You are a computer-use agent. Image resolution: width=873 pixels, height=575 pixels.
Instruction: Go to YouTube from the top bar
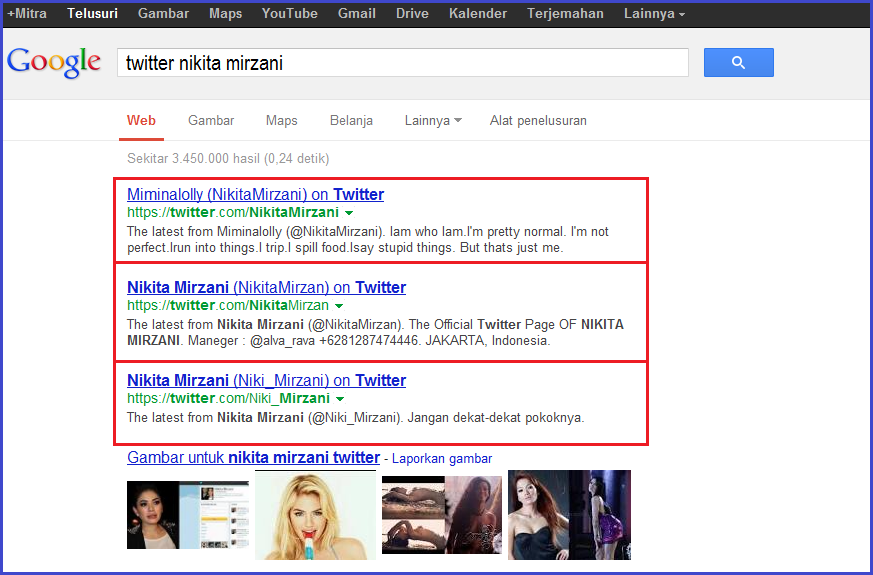[x=290, y=13]
